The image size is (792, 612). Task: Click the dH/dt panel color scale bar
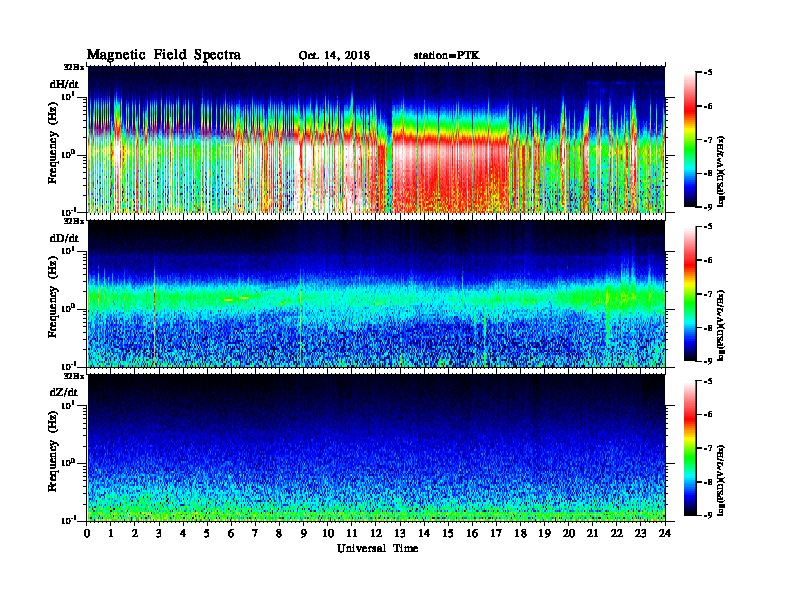(x=690, y=140)
